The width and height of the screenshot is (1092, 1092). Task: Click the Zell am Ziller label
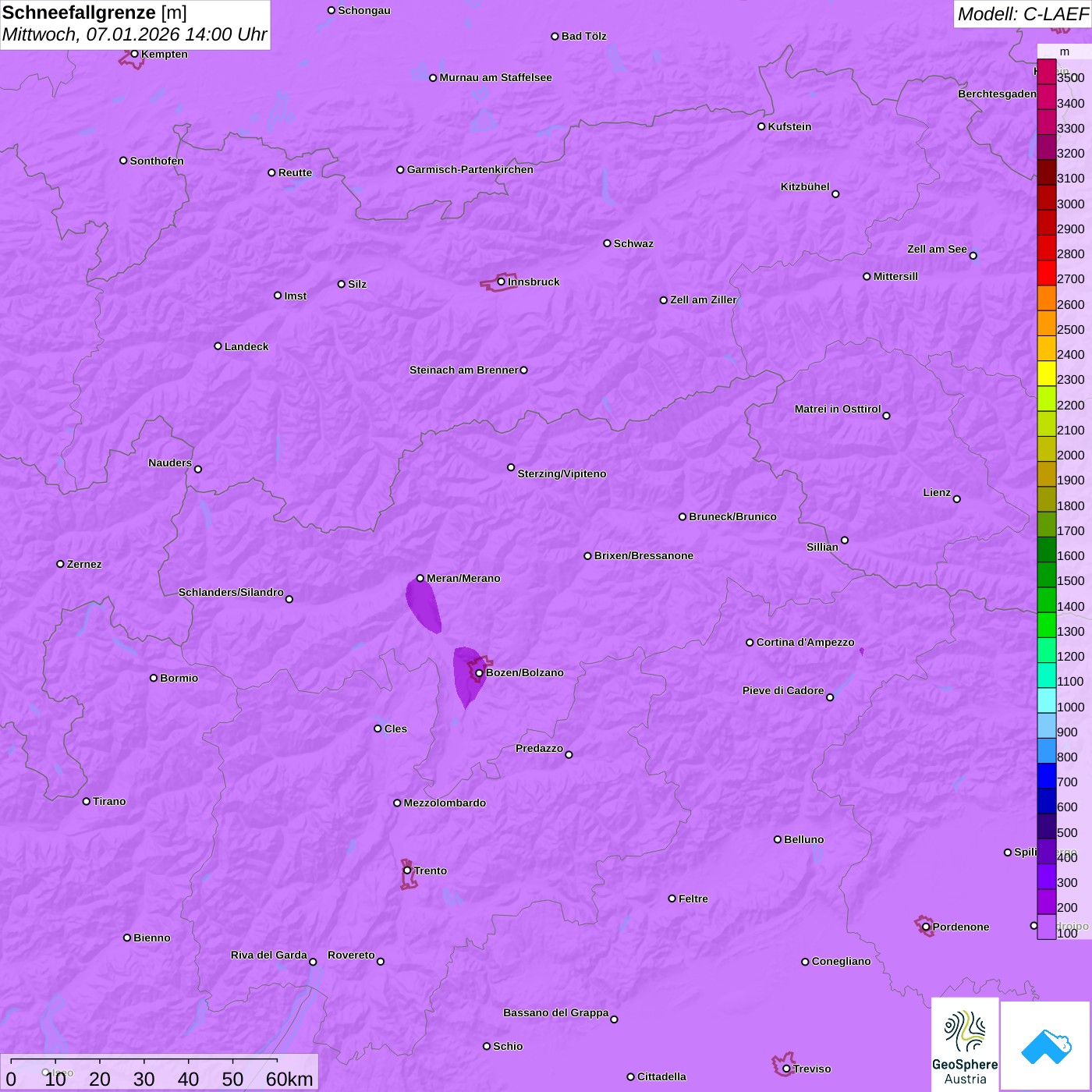[x=704, y=300]
